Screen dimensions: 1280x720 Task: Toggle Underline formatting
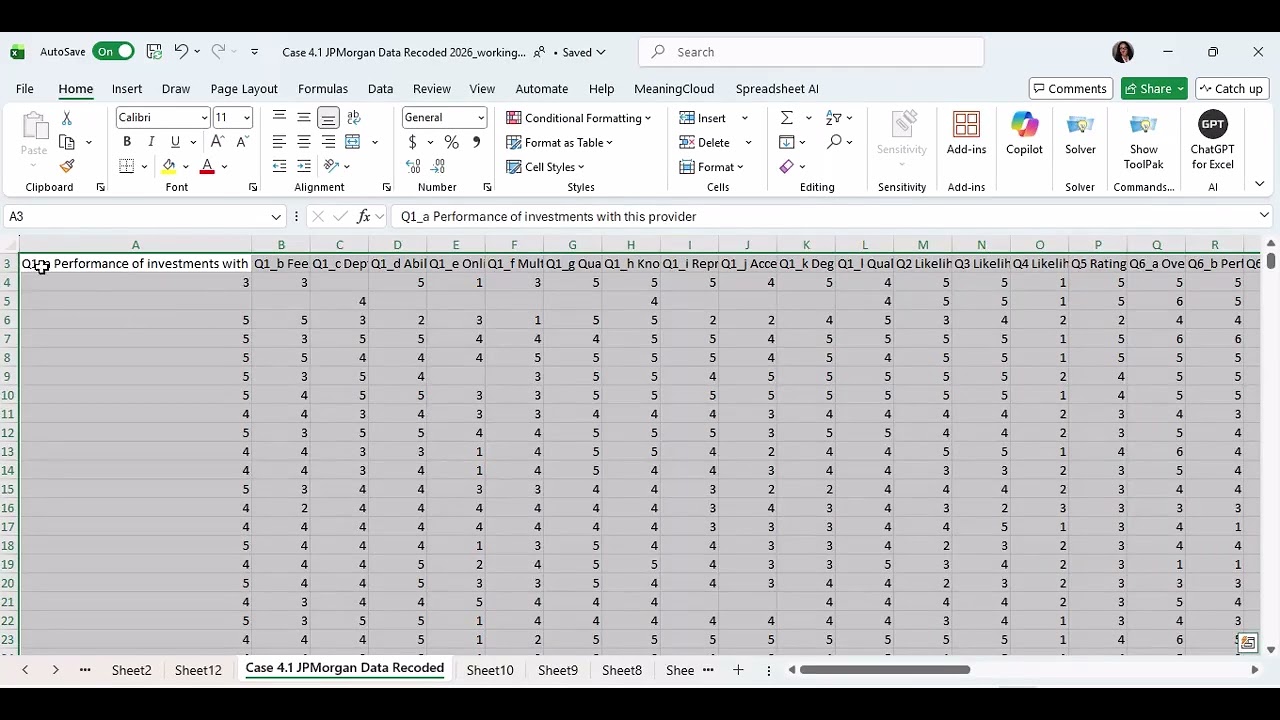click(x=175, y=142)
